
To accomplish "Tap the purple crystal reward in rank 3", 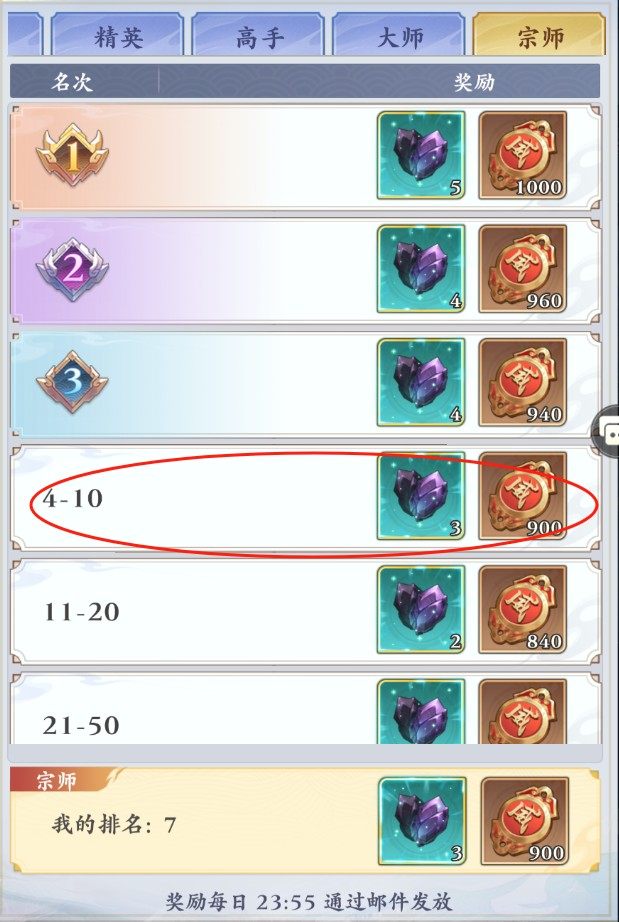I will [421, 382].
